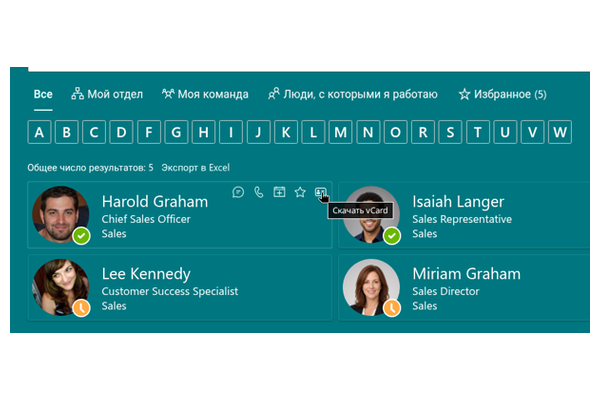Screen dimensions: 600x400
Task: Filter by letter H
Action: point(204,132)
